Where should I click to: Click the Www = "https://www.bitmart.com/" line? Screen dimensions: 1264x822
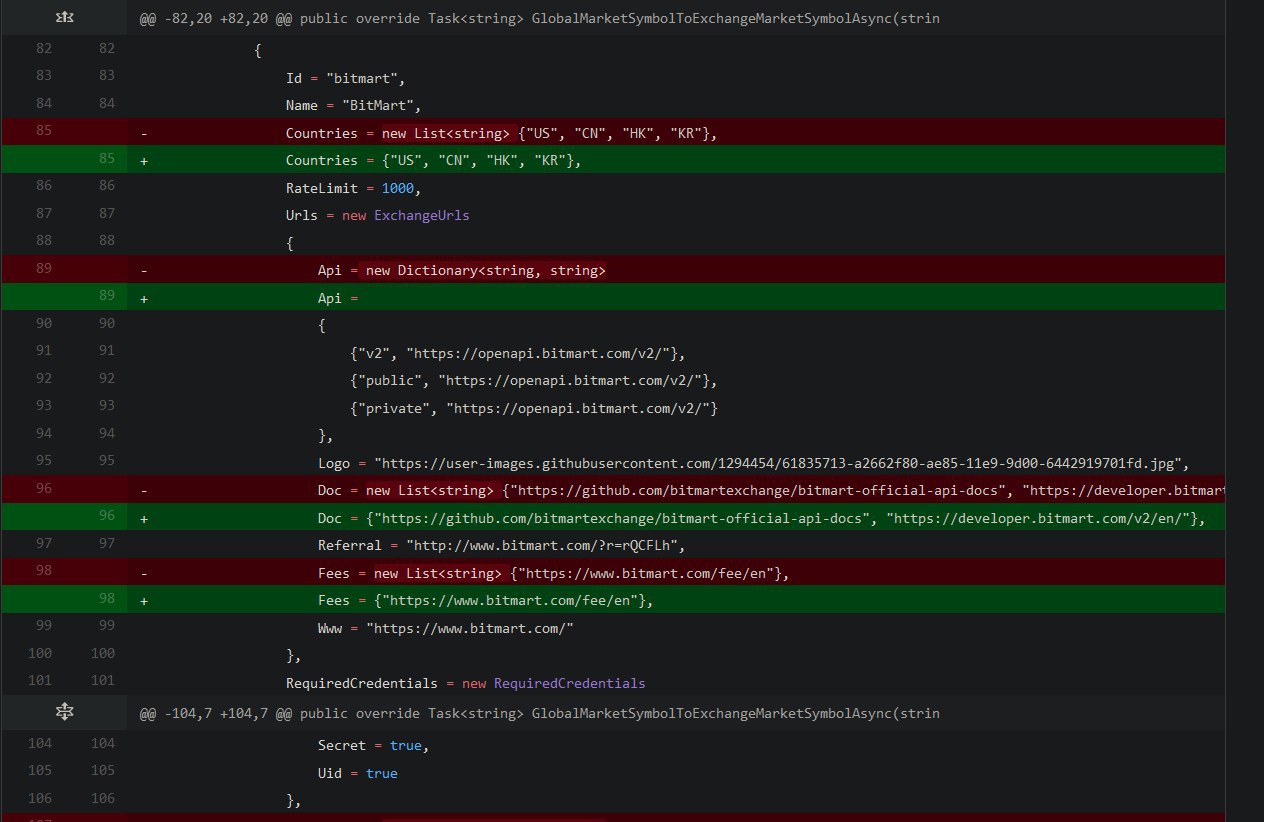(446, 628)
